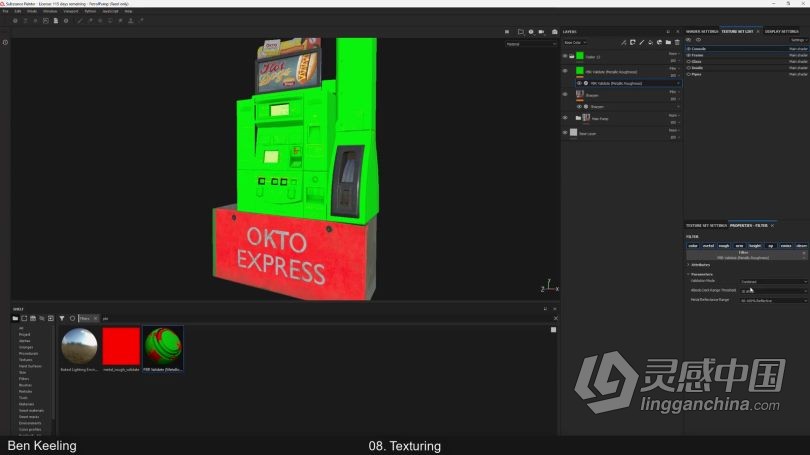Open the Help menu
This screenshot has height=455, width=810.
pos(128,11)
